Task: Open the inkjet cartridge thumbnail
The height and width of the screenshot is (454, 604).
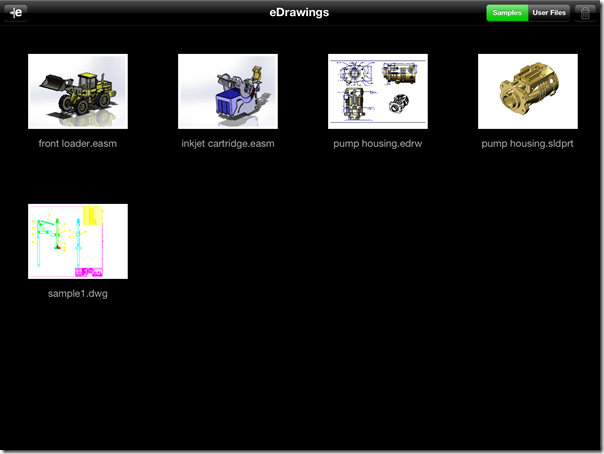Action: click(228, 91)
